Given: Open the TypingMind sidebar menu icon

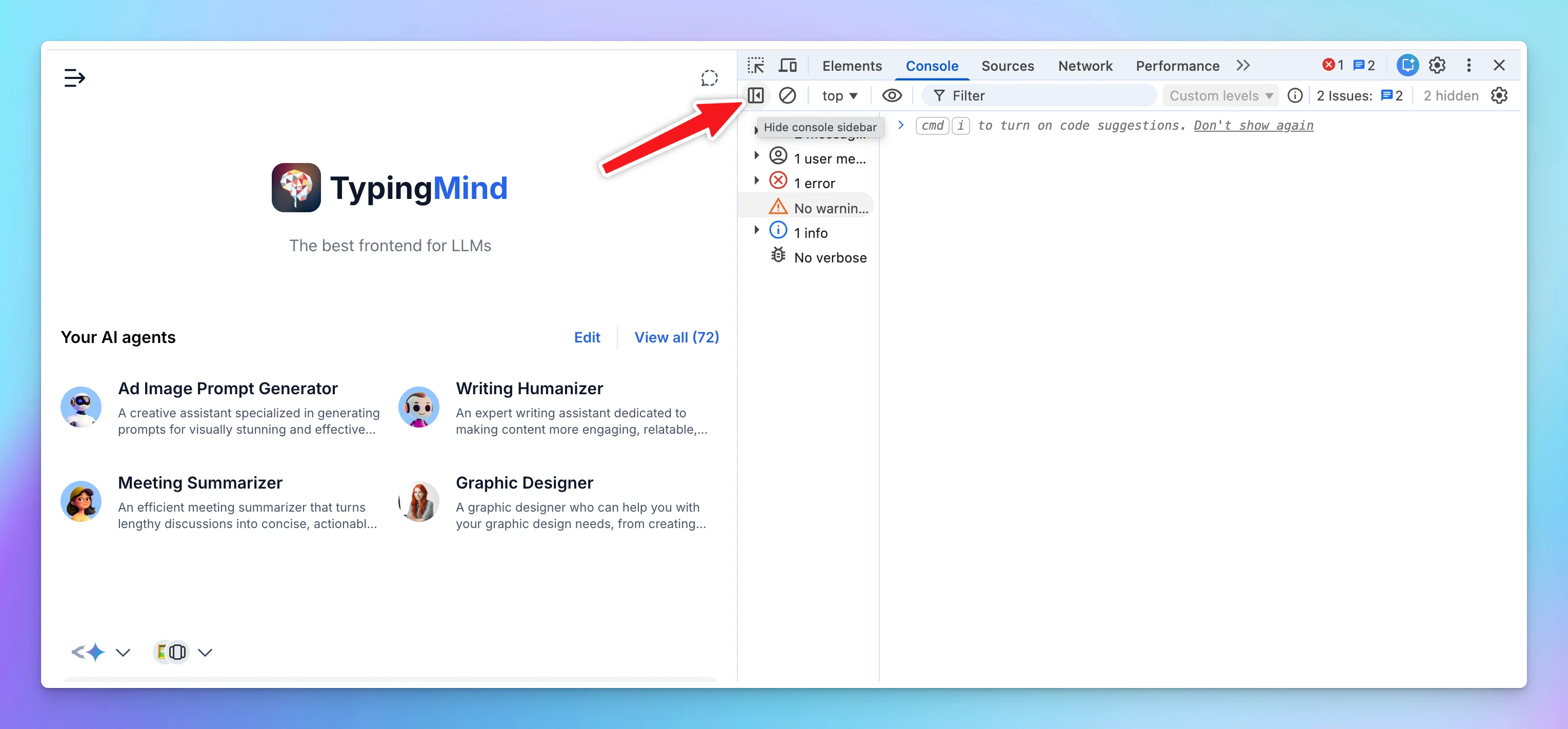Looking at the screenshot, I should pos(74,78).
